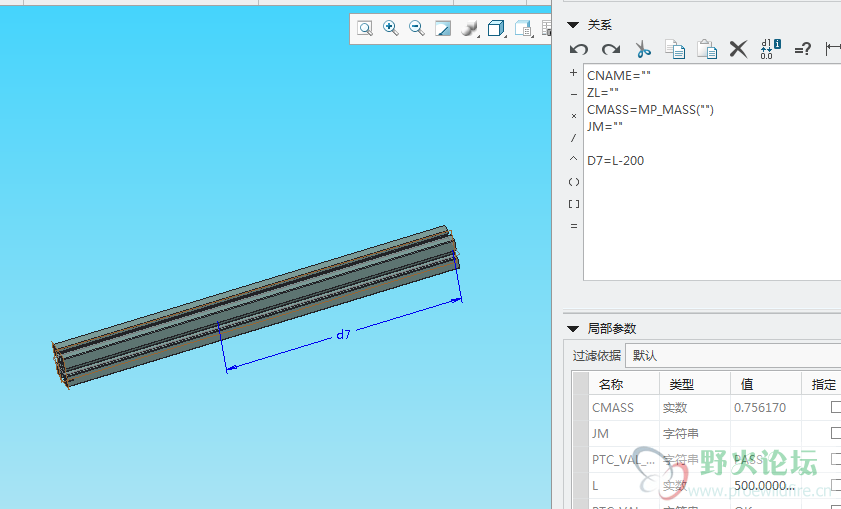The image size is (841, 509).
Task: Insert parentheses into relations
Action: point(573,182)
